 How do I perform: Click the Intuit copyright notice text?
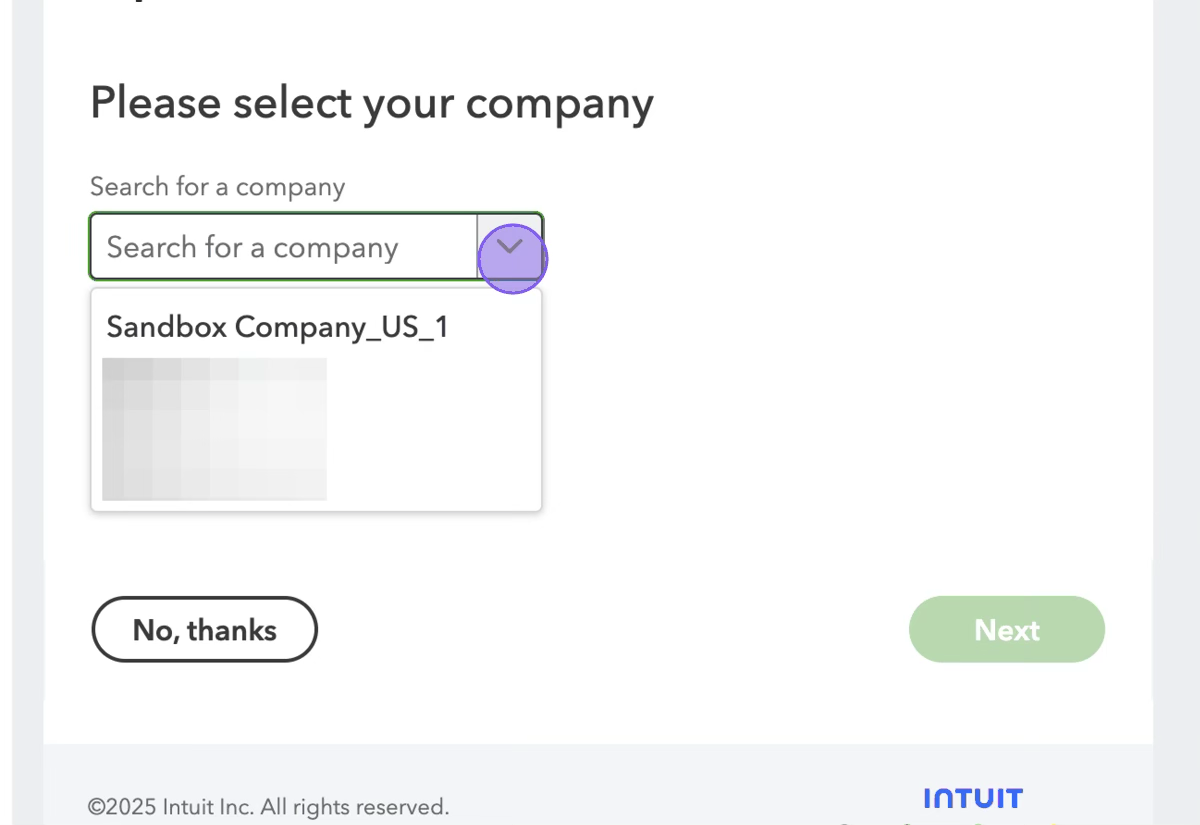[x=268, y=807]
